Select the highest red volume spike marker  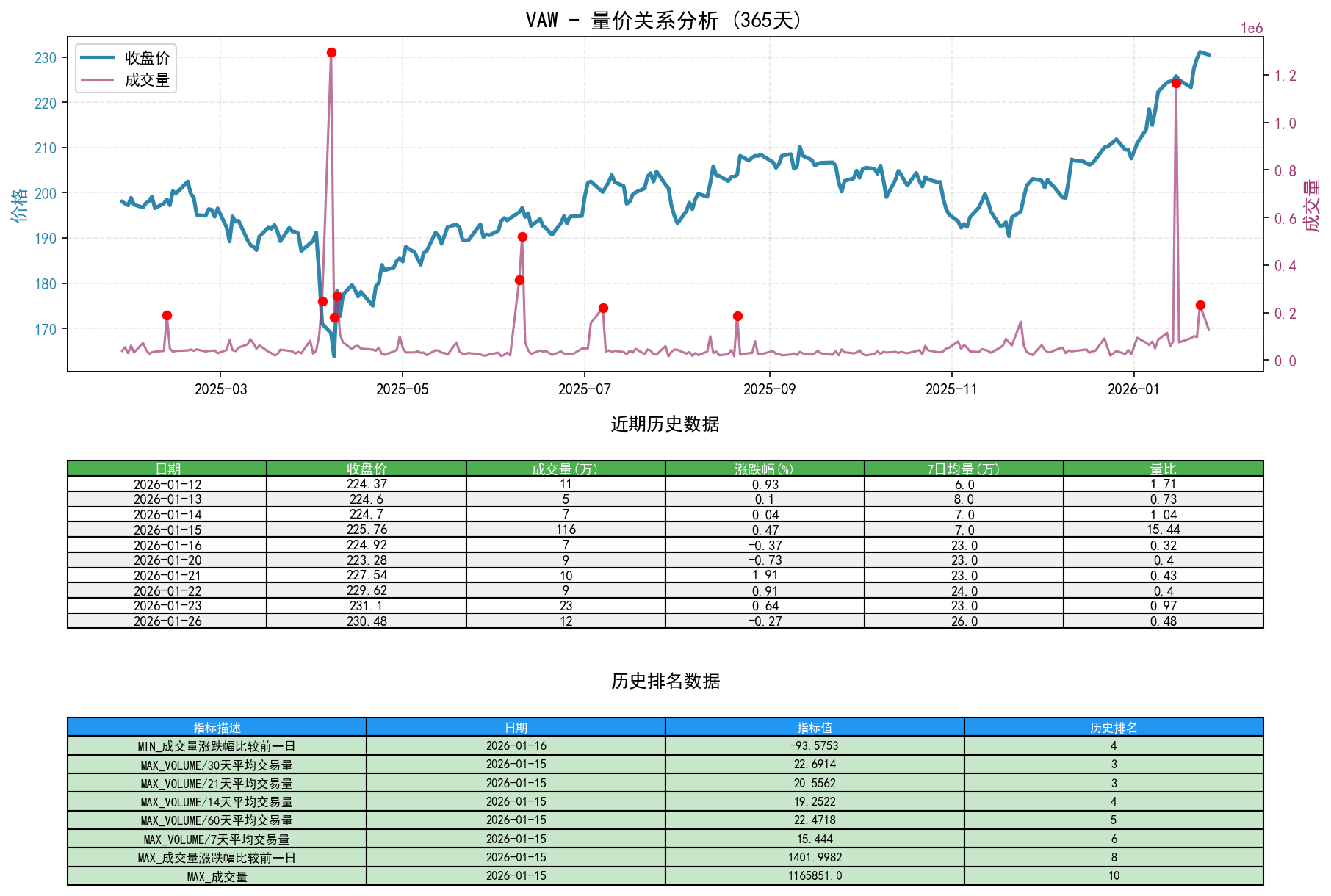click(x=331, y=52)
